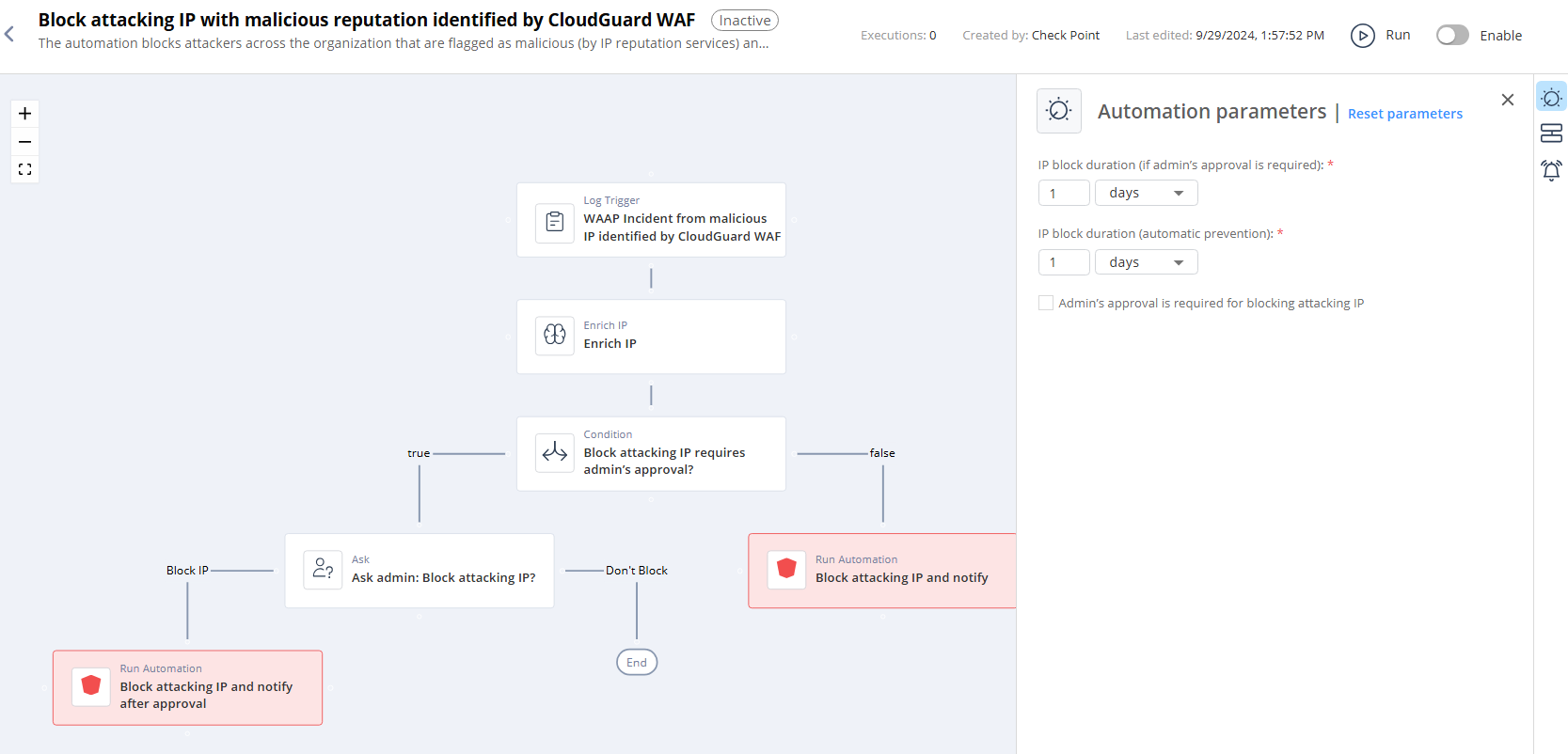Click the 'Last edited' timestamp
The height and width of the screenshot is (754, 1568).
point(1225,36)
